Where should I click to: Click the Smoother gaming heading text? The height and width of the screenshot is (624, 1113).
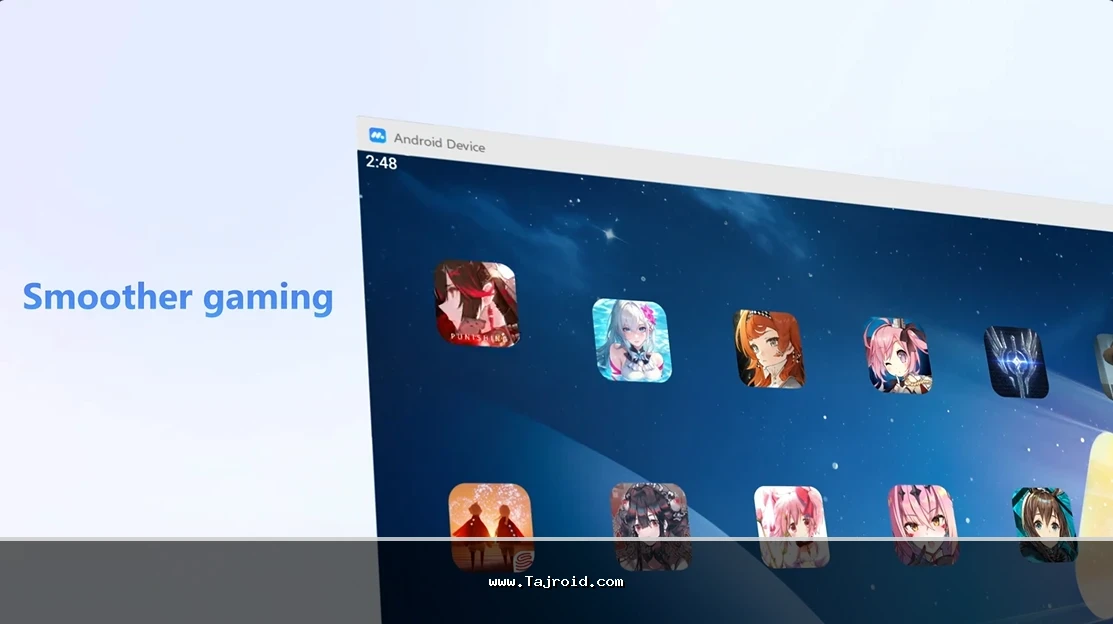(x=178, y=297)
